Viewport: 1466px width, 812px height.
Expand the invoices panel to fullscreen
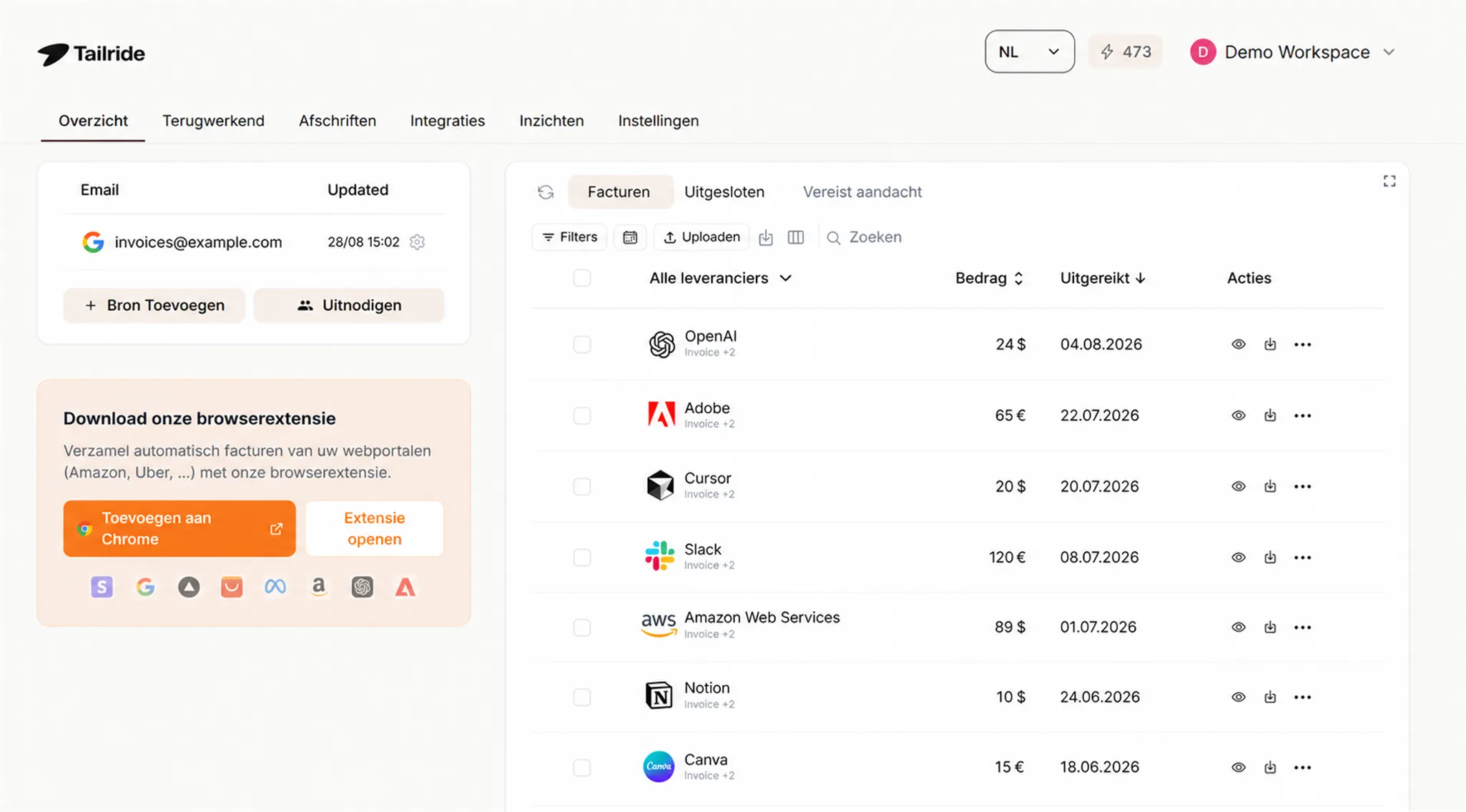point(1389,182)
